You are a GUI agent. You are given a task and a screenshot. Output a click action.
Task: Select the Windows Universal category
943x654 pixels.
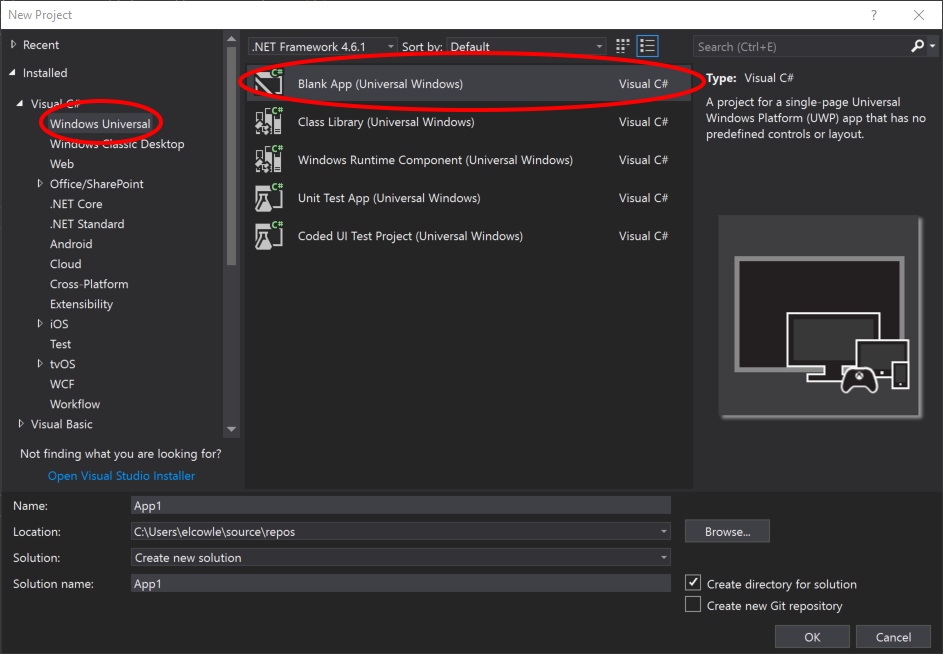100,123
